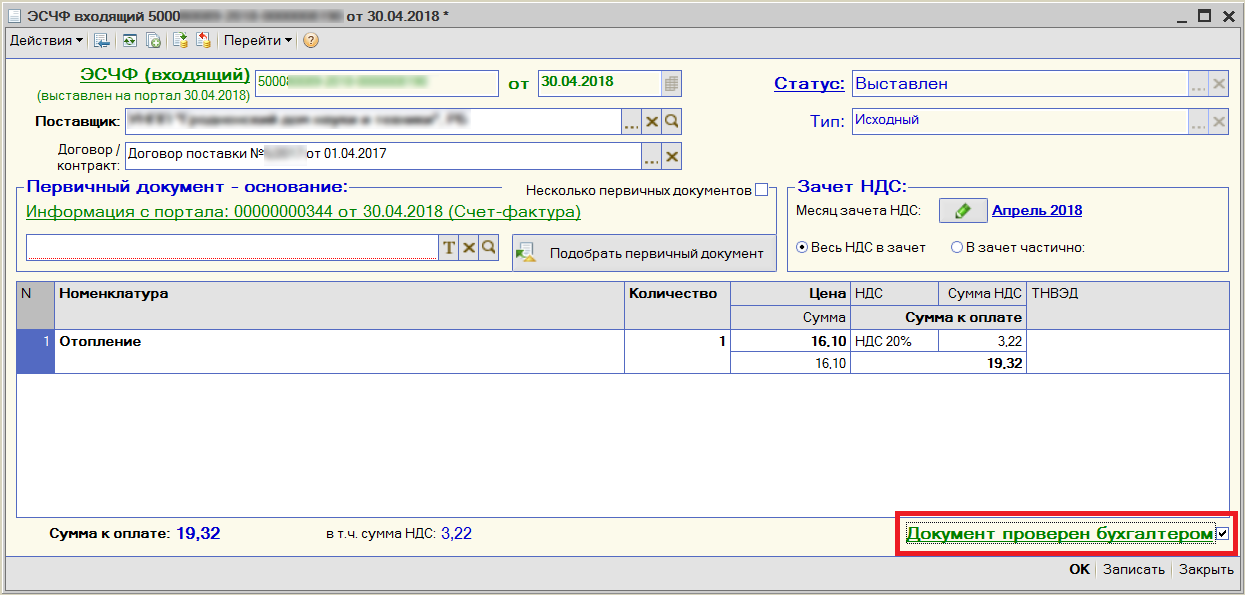Check the Несколько первичных документов checkbox
1245x595 pixels.
click(x=762, y=190)
